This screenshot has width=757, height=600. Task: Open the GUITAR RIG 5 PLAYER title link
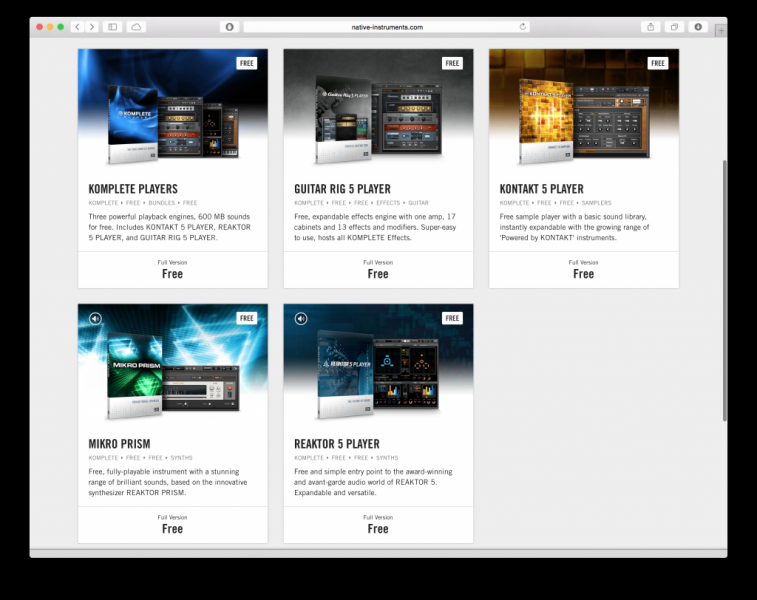pos(342,189)
